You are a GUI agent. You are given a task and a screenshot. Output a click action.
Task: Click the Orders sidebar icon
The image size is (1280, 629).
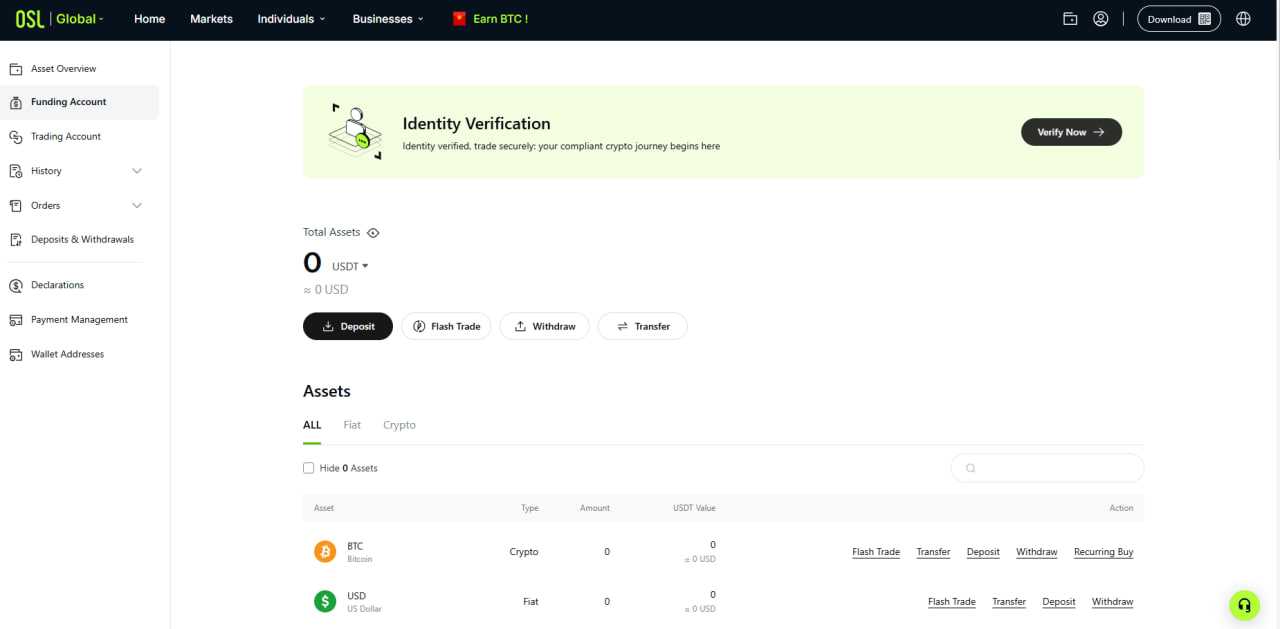coord(15,206)
